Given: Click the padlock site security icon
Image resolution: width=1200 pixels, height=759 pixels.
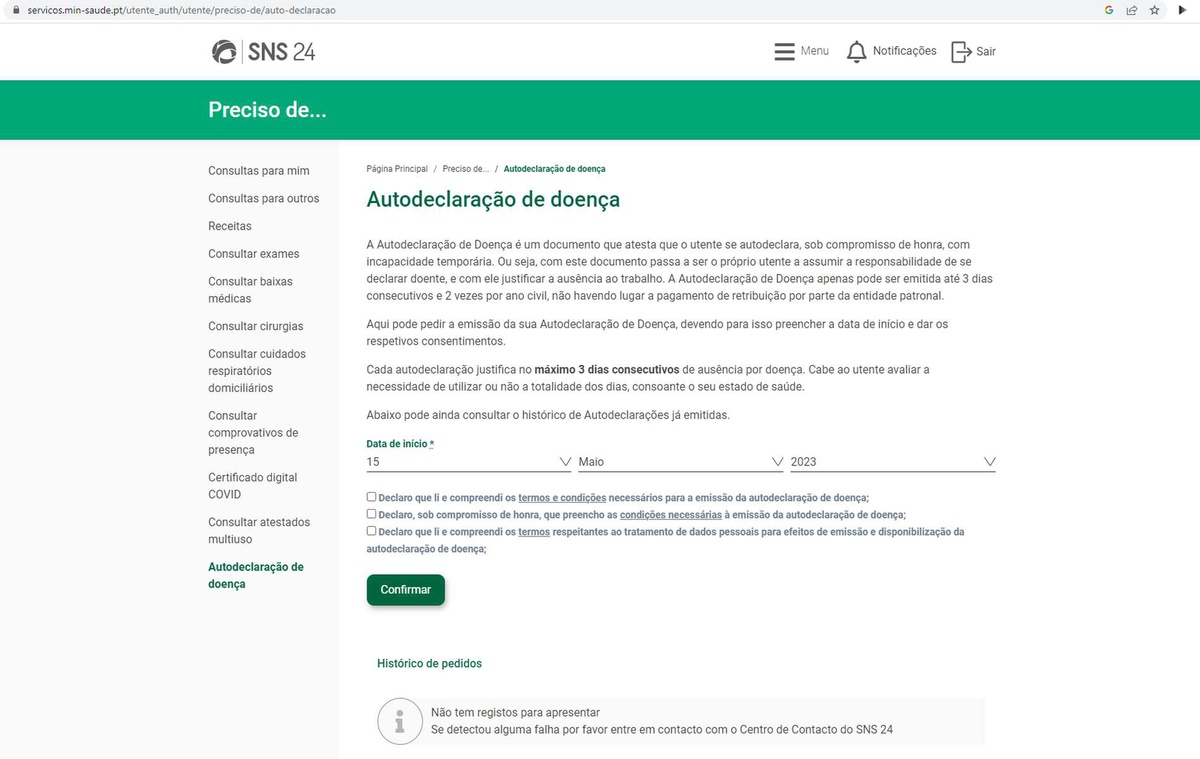Looking at the screenshot, I should (16, 10).
